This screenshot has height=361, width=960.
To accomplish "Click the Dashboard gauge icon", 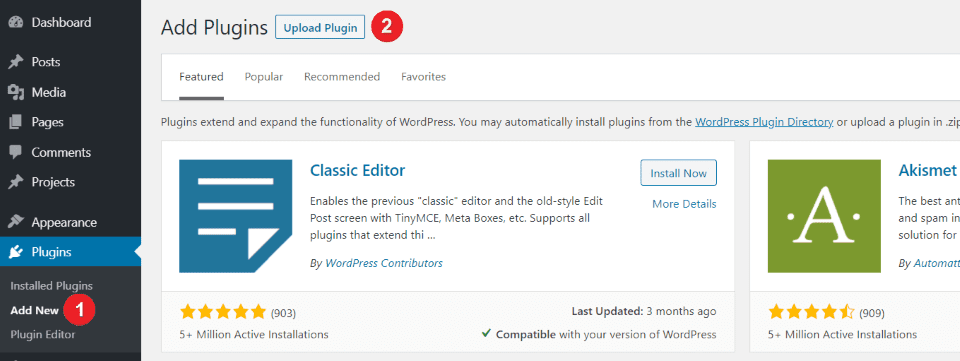I will pos(16,23).
